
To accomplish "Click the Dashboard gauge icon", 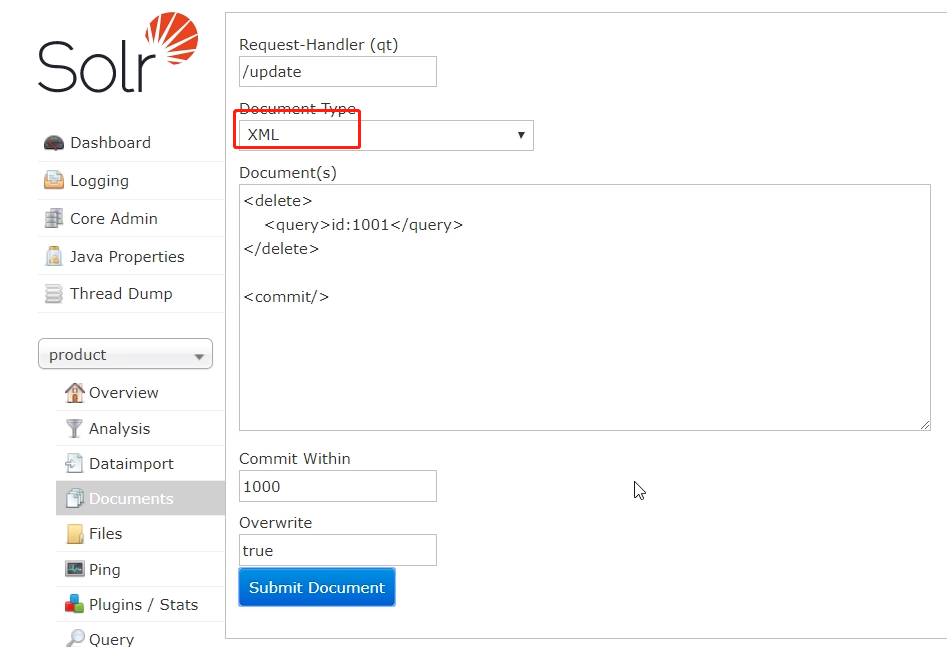I will point(54,143).
